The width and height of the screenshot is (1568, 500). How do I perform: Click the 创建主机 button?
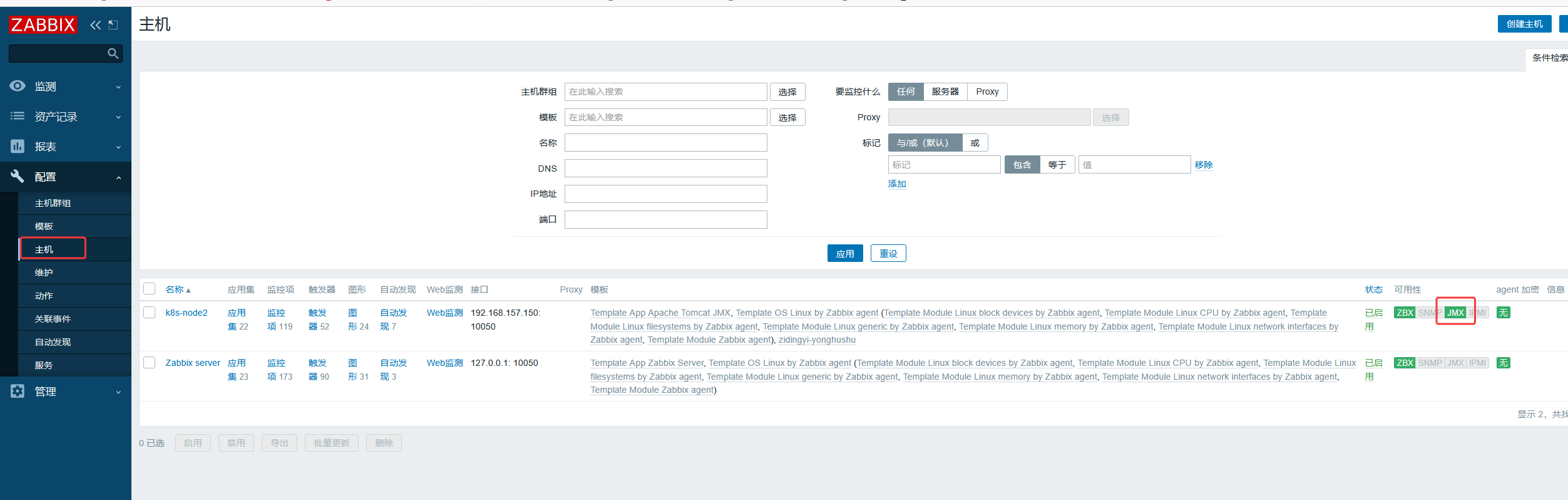[1524, 24]
